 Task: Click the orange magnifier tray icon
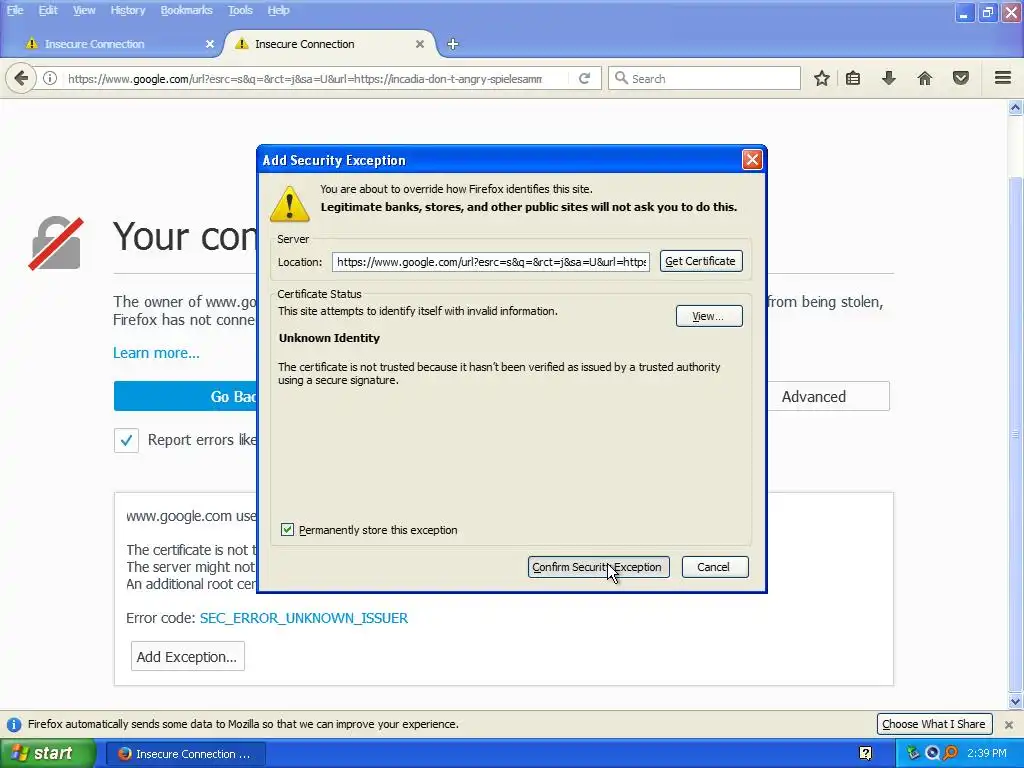[x=950, y=753]
